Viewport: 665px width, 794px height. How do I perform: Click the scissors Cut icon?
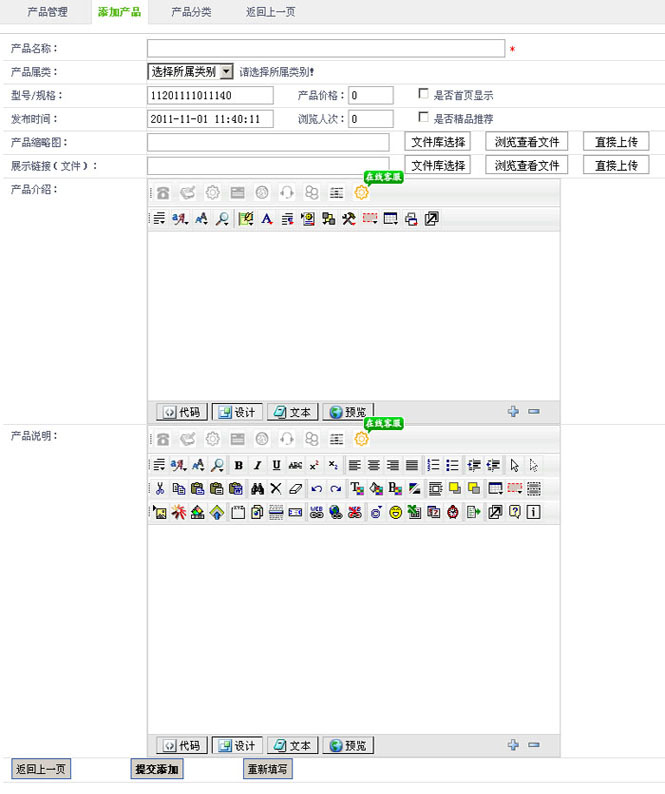click(159, 489)
